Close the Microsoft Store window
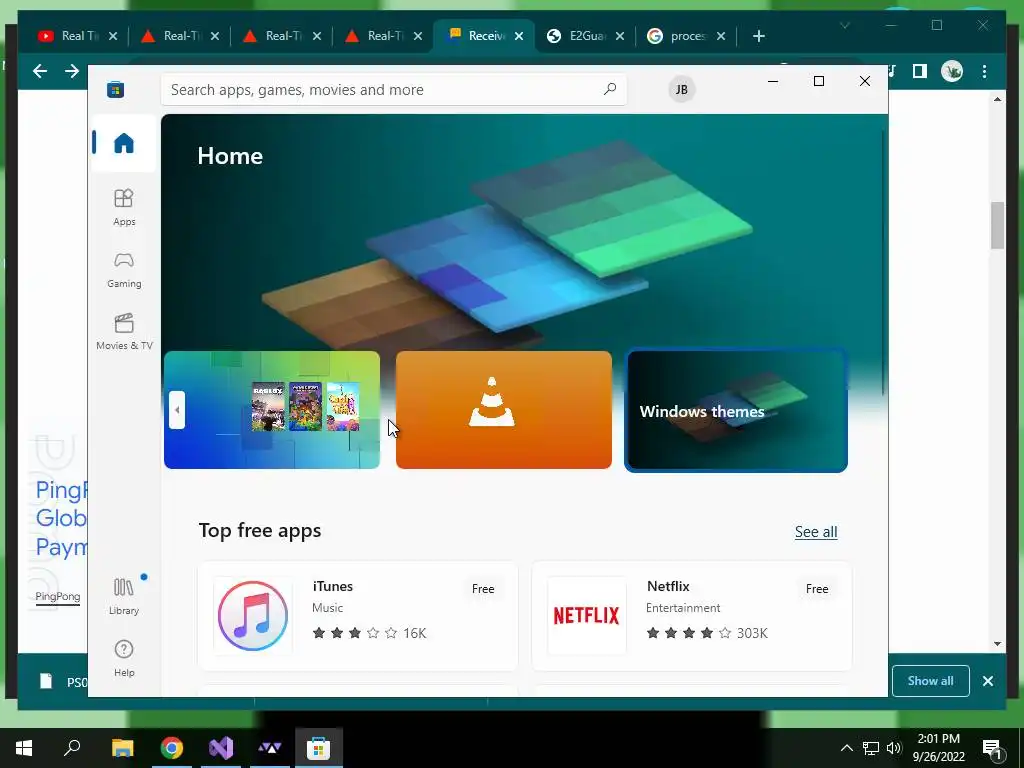Screen dimensions: 1024x768 point(865,81)
